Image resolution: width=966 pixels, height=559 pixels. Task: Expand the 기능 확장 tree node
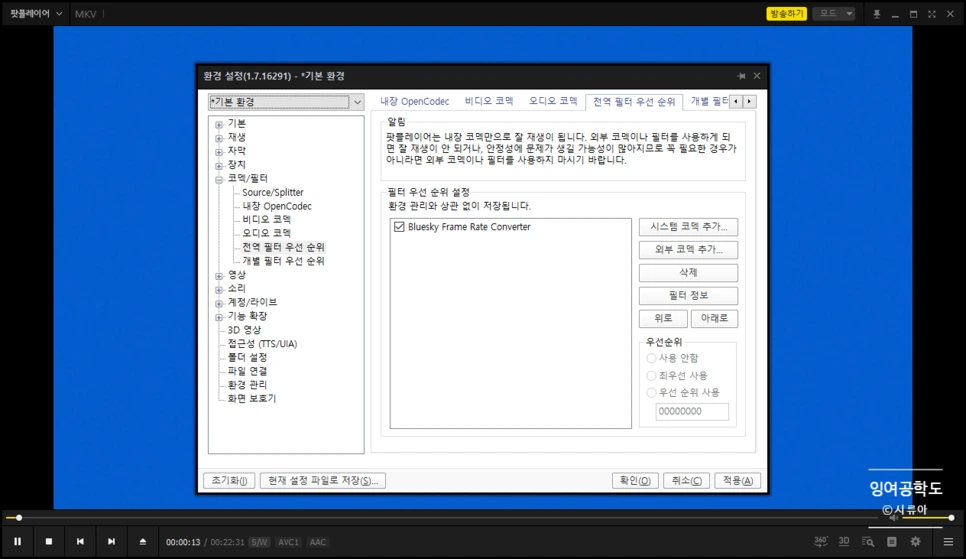click(219, 317)
